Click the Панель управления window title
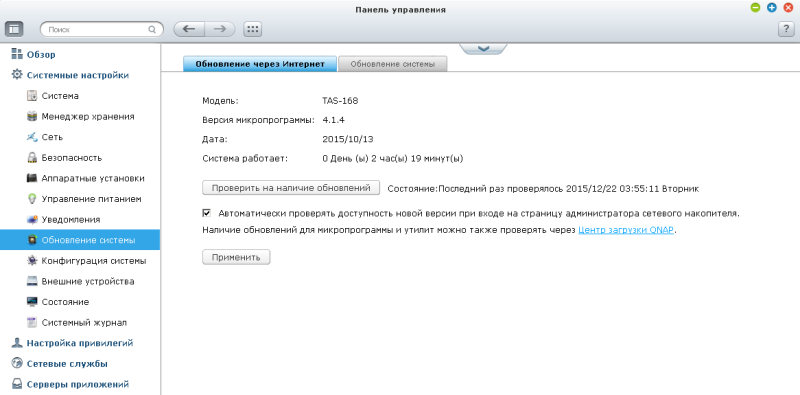Screen dimensions: 800x395 [x=400, y=10]
